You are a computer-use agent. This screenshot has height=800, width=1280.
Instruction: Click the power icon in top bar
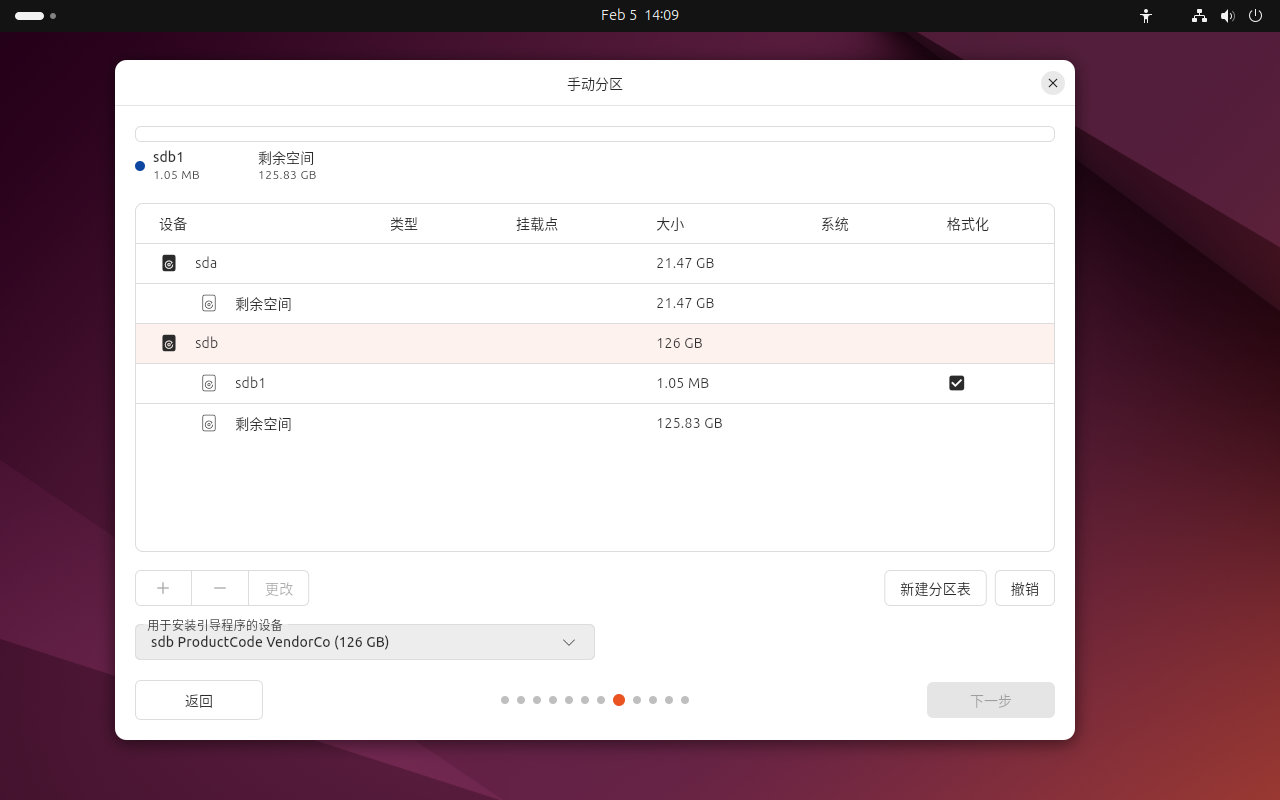[x=1256, y=16]
